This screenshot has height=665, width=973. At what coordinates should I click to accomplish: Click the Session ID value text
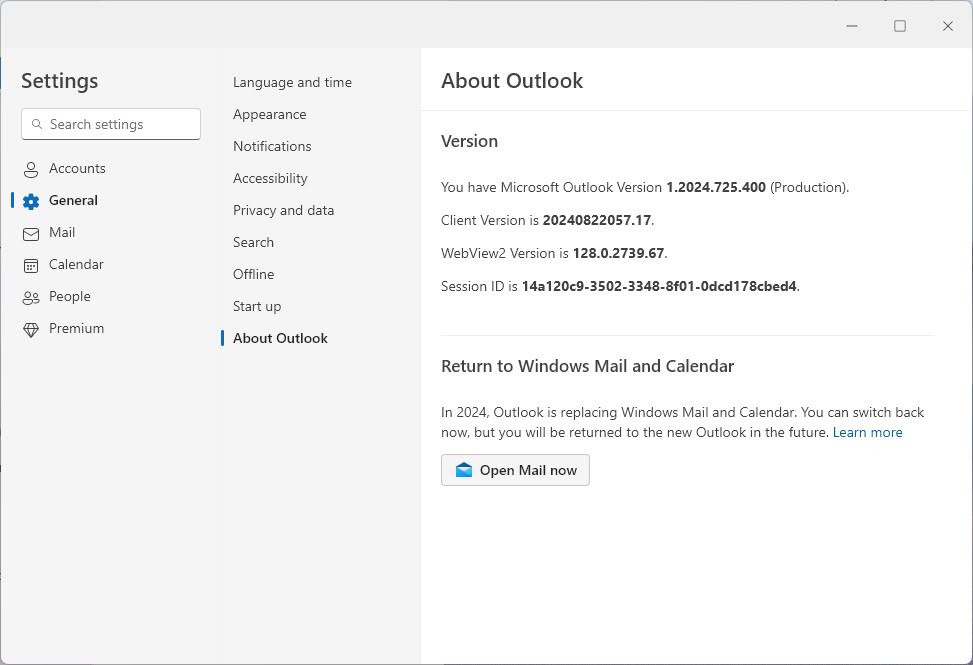[x=658, y=286]
